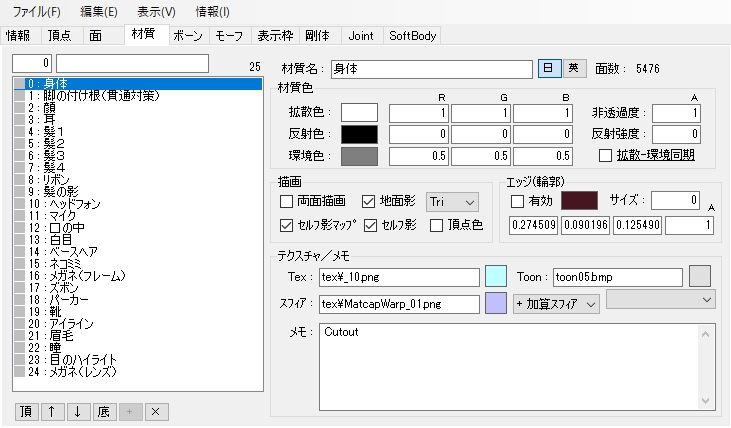Select material 1 : 脚の付け根(貫通対策)
This screenshot has height=428, width=731.
point(138,96)
